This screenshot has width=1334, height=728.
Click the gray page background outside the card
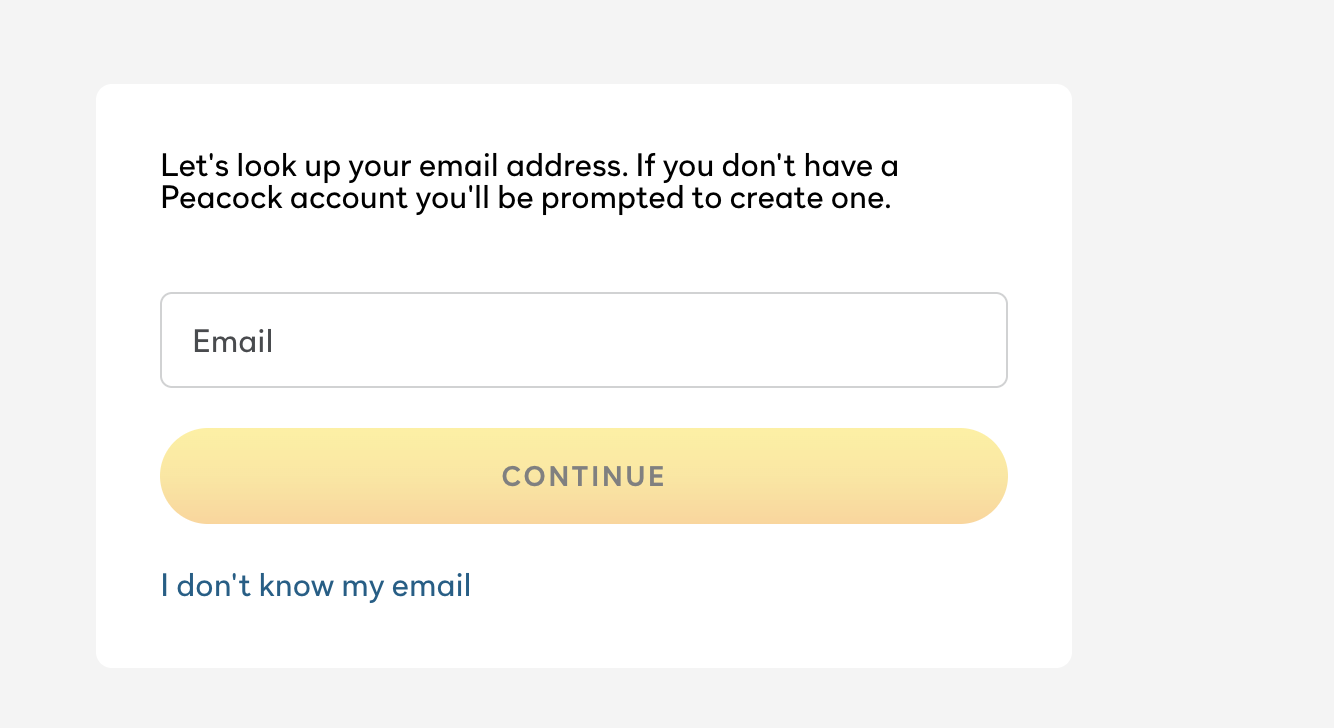(x=1200, y=400)
